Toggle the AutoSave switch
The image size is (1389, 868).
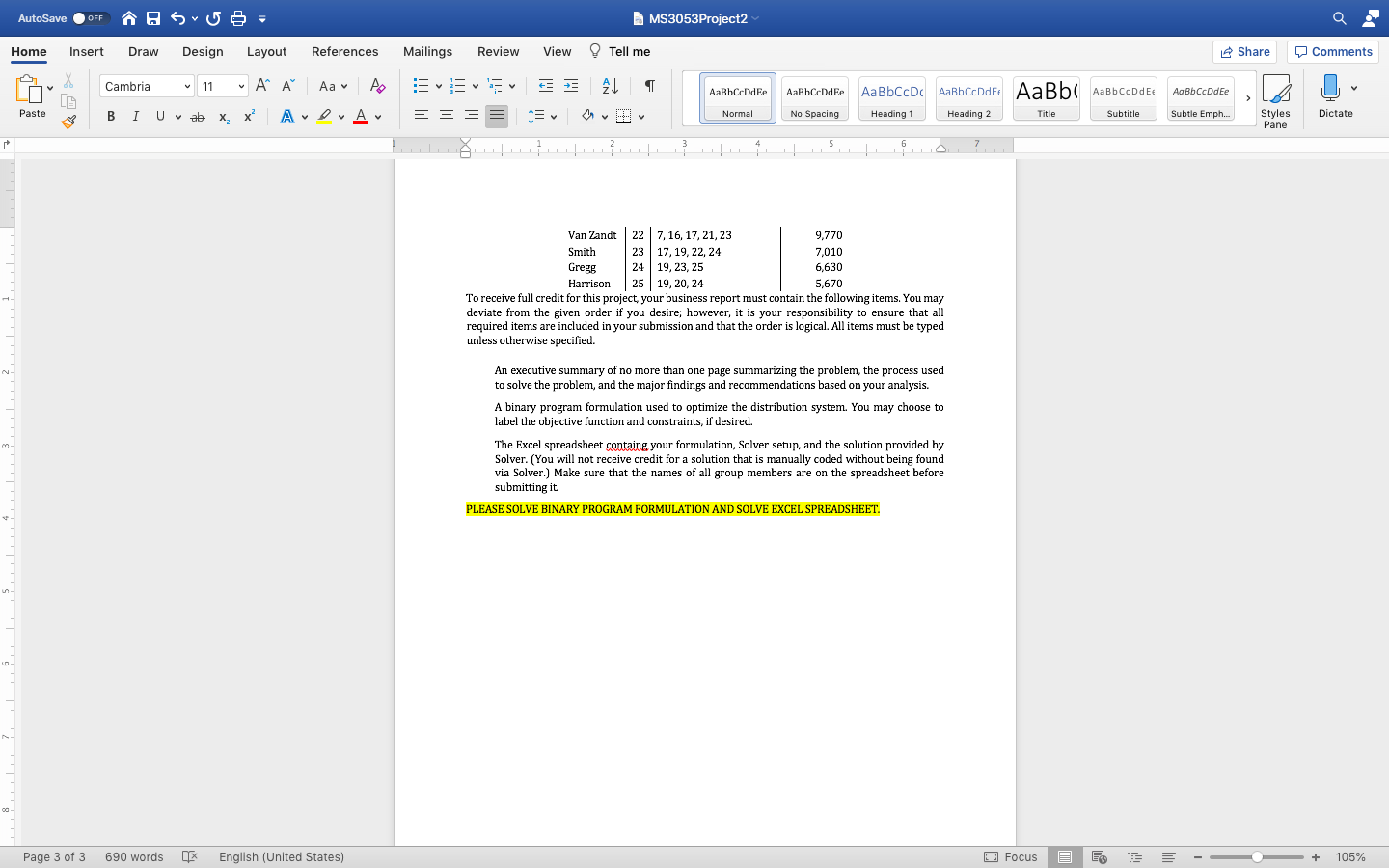pyautogui.click(x=92, y=18)
